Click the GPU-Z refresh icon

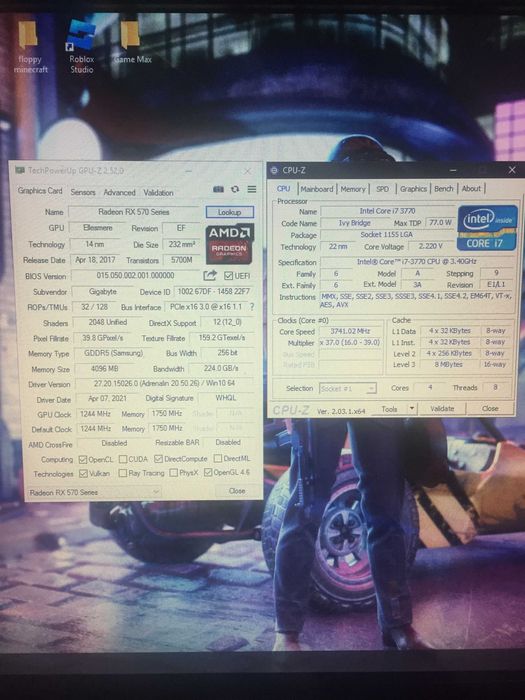235,189
